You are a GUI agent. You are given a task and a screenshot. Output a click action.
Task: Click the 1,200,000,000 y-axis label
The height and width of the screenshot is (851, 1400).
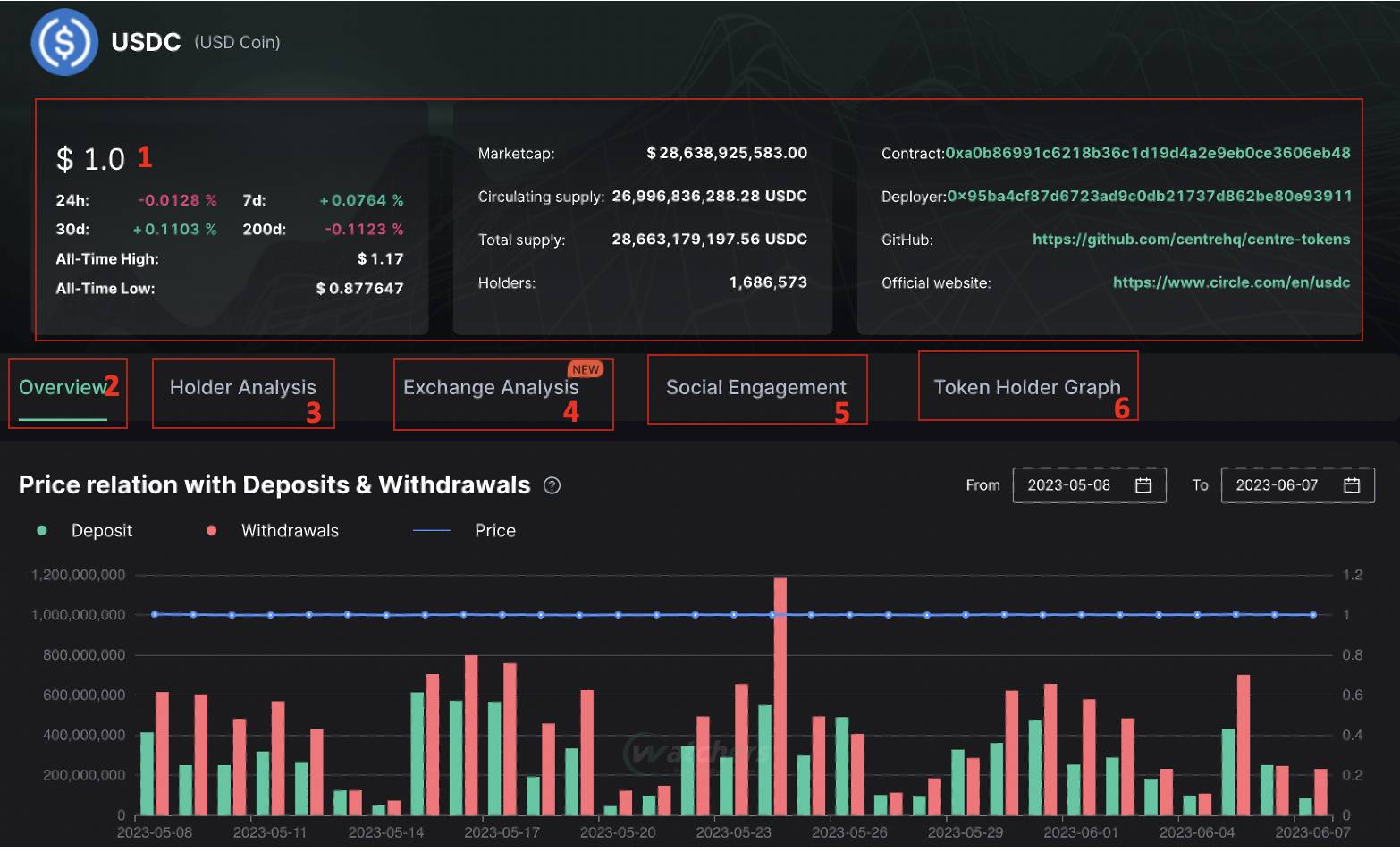coord(79,575)
